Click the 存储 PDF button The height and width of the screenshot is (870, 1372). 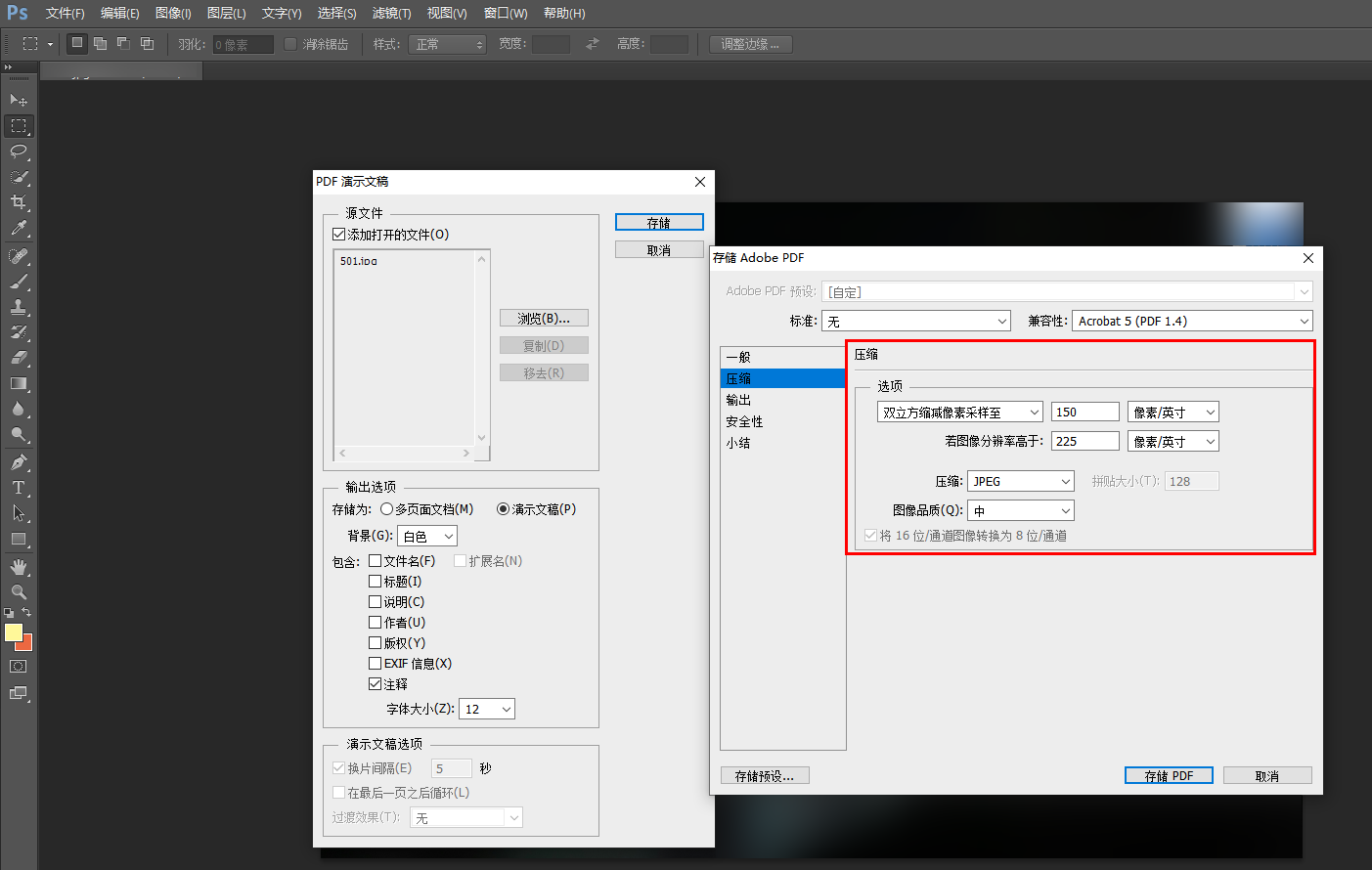(x=1168, y=774)
